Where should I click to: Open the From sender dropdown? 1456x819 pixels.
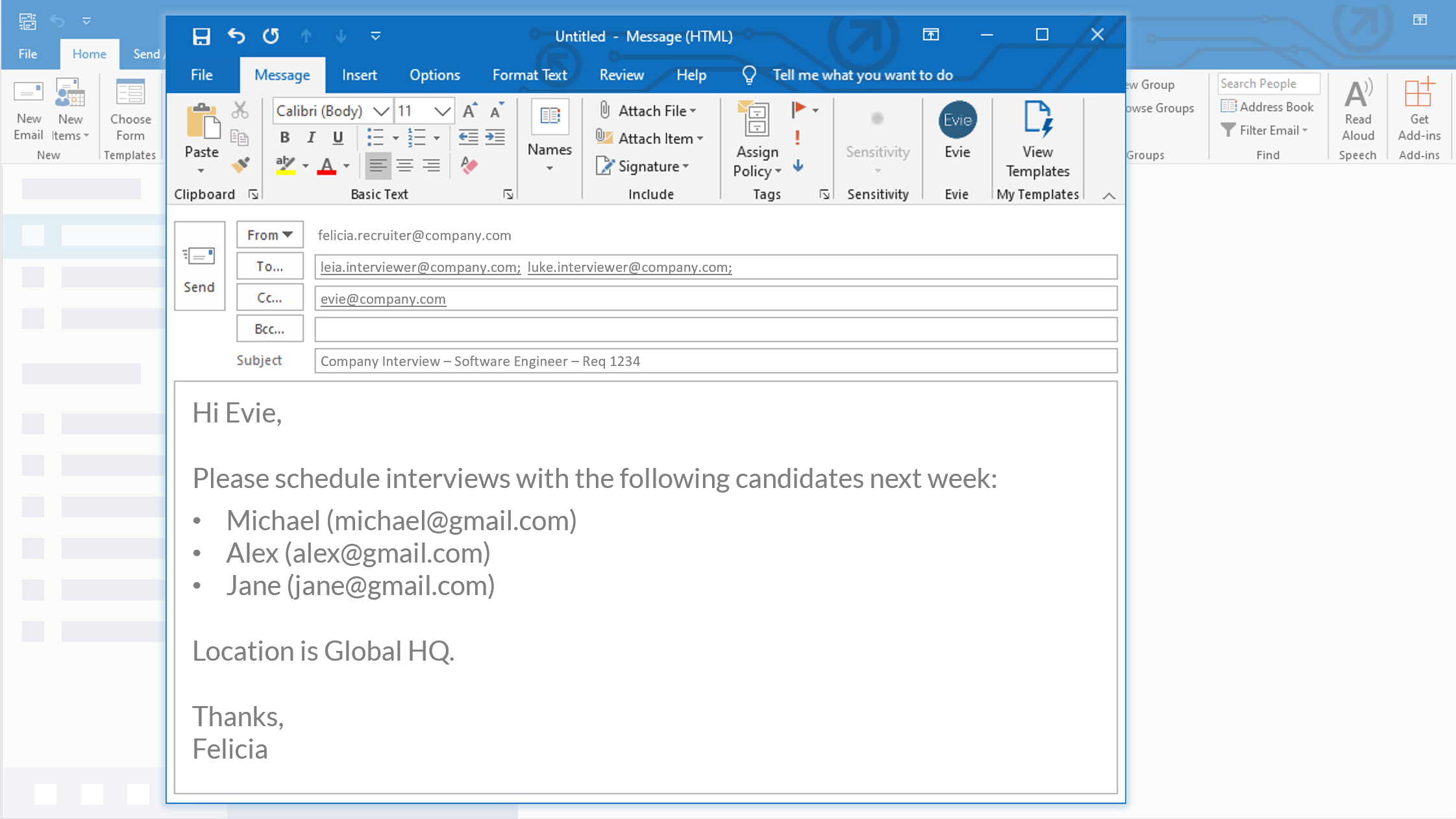(x=269, y=235)
